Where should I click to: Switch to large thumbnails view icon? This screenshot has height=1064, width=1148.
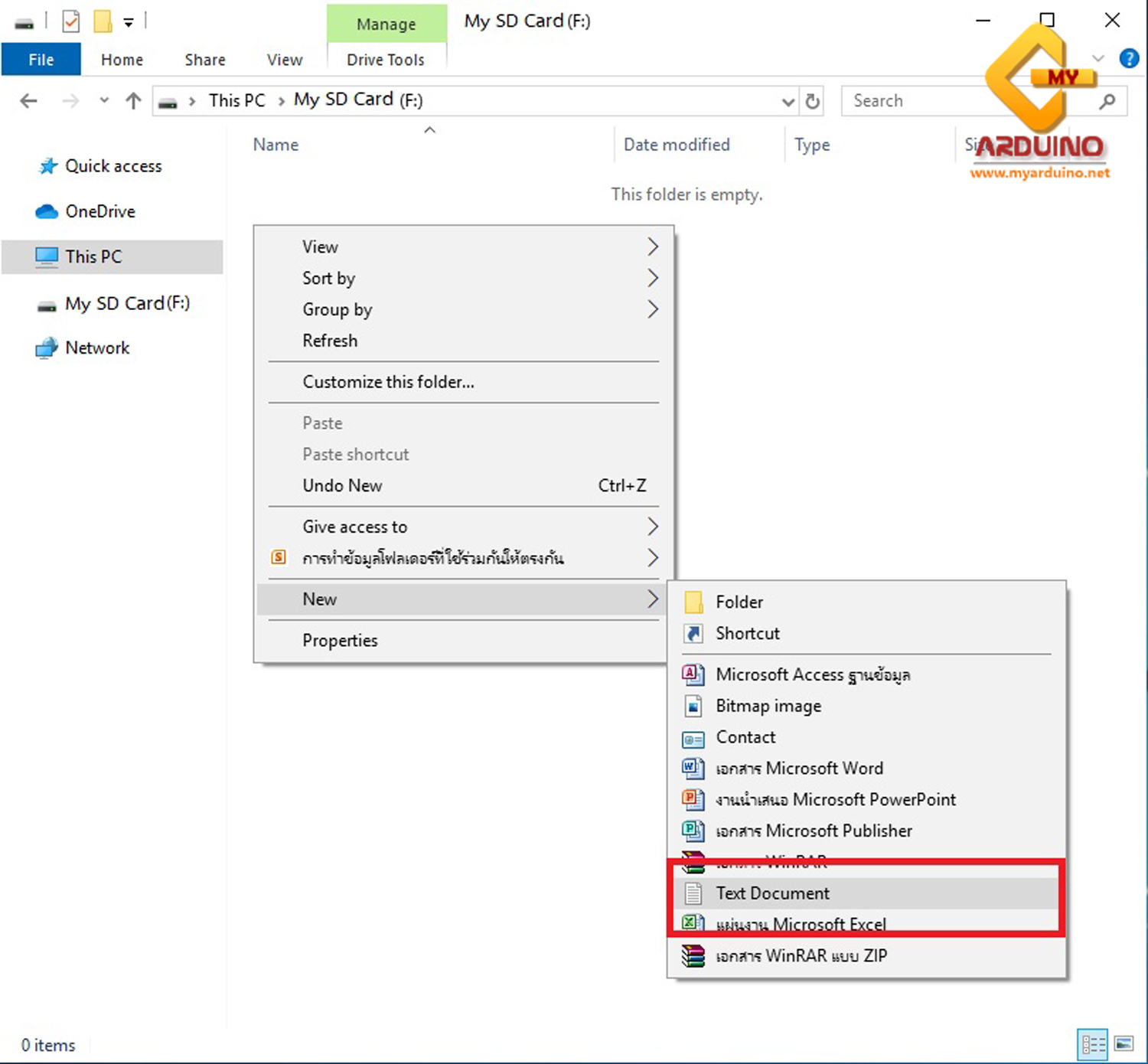point(1124,1043)
